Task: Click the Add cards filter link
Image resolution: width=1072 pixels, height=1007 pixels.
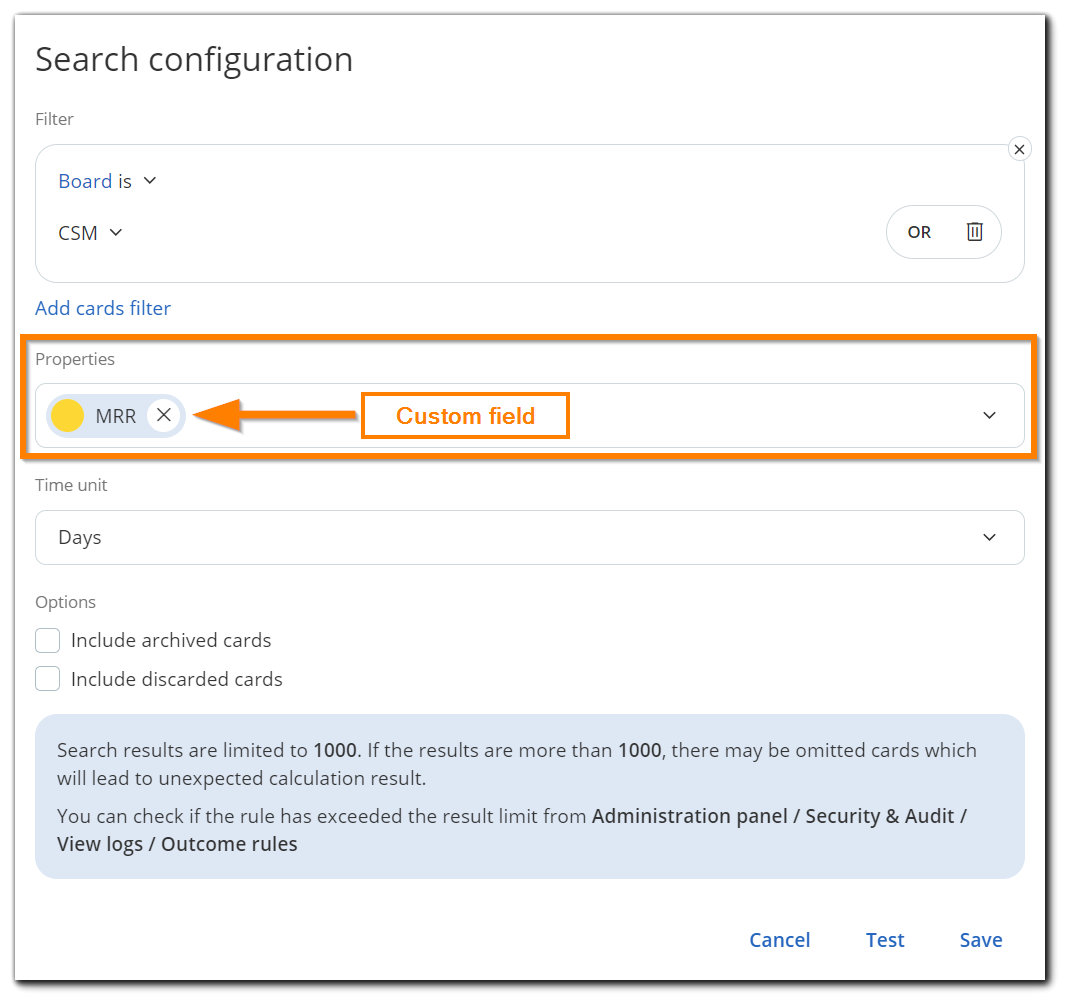Action: (103, 308)
